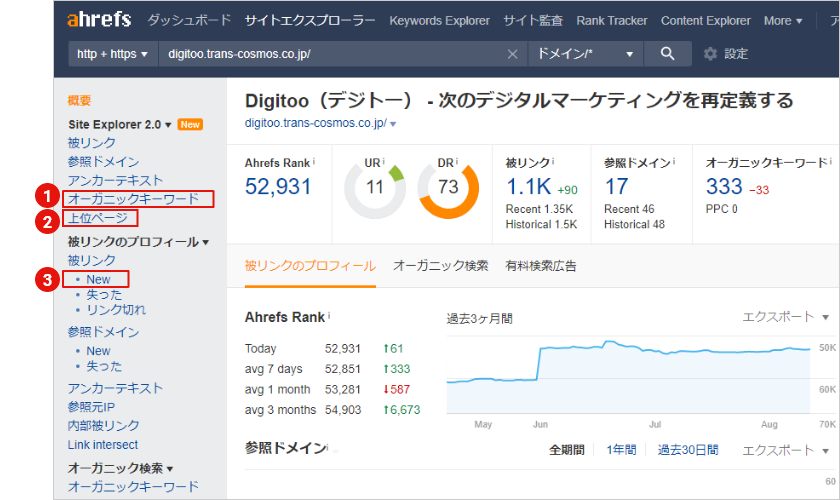
Task: Open 概要 in the sidebar
Action: click(x=79, y=100)
